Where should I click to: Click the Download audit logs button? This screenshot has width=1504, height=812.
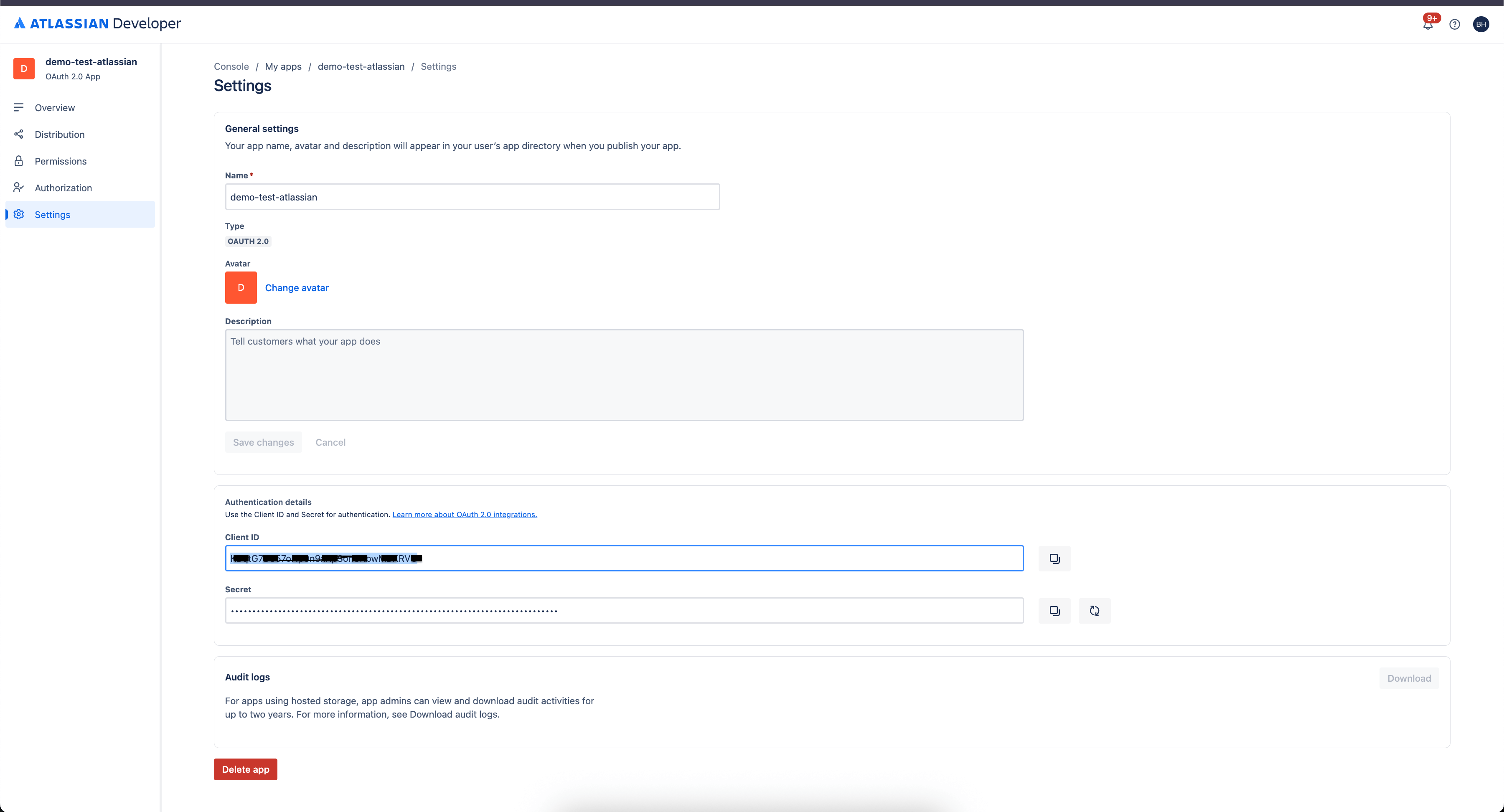tap(1409, 678)
